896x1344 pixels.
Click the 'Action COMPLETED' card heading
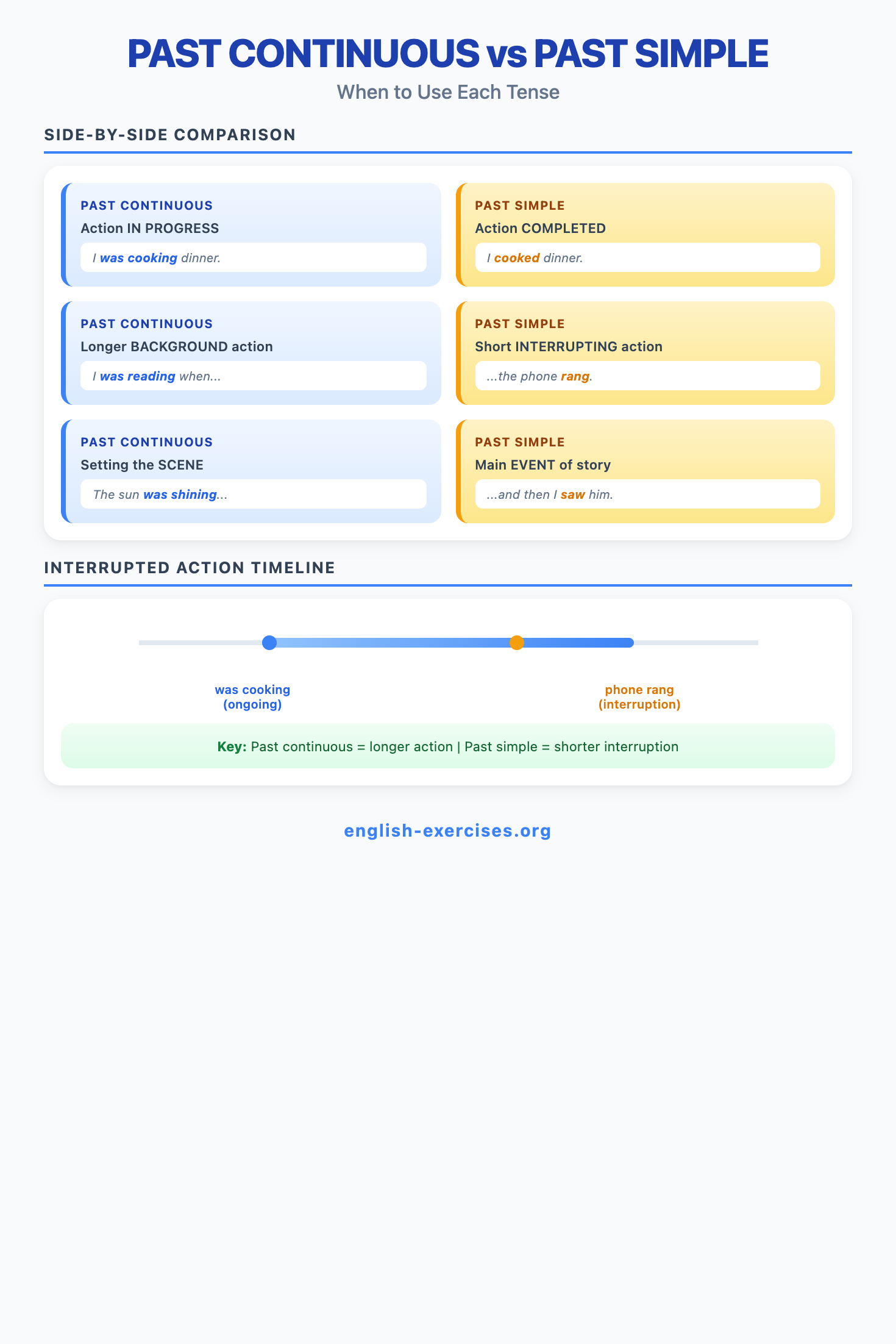(540, 229)
